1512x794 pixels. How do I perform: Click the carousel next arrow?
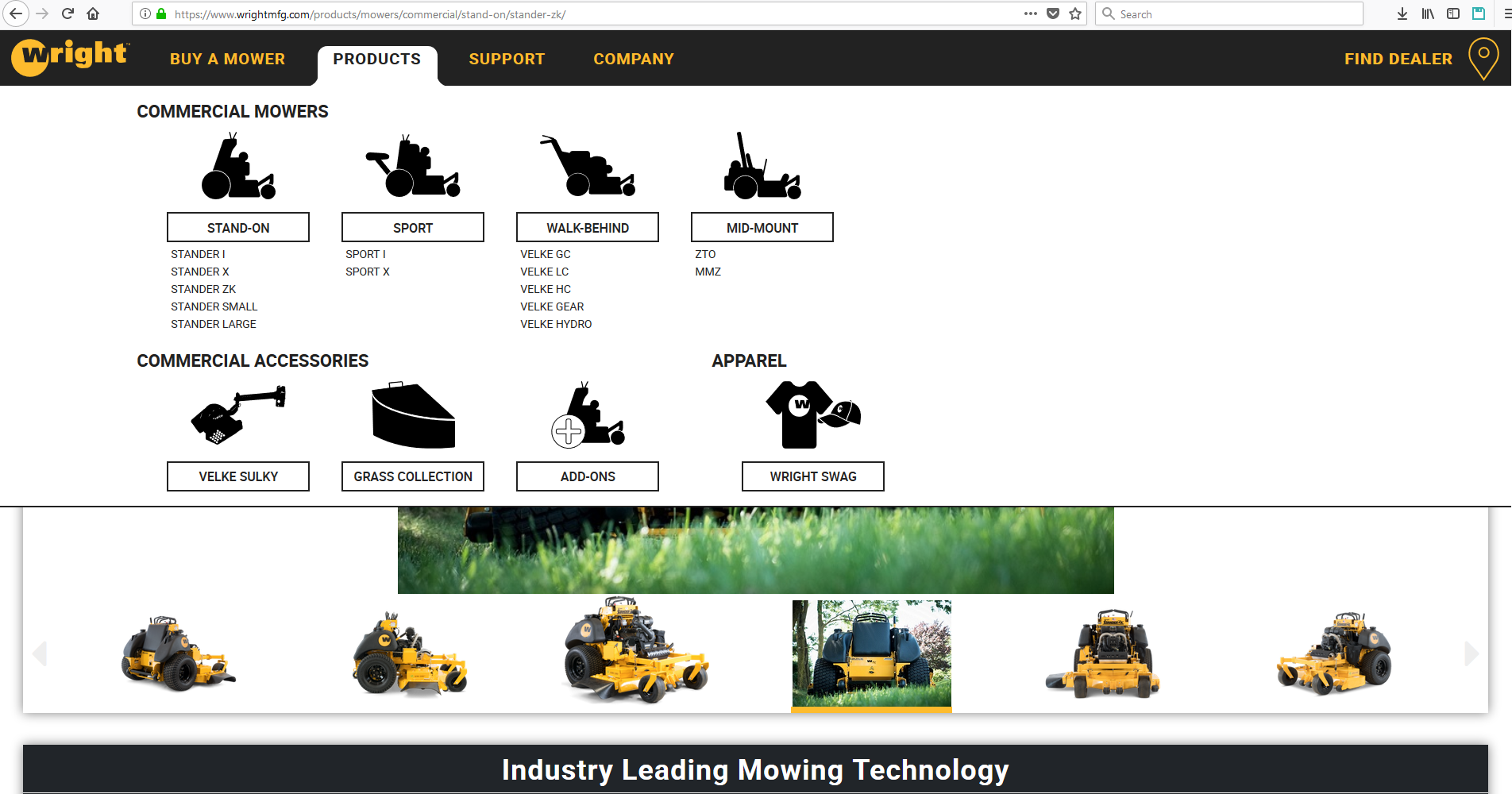coord(1471,653)
